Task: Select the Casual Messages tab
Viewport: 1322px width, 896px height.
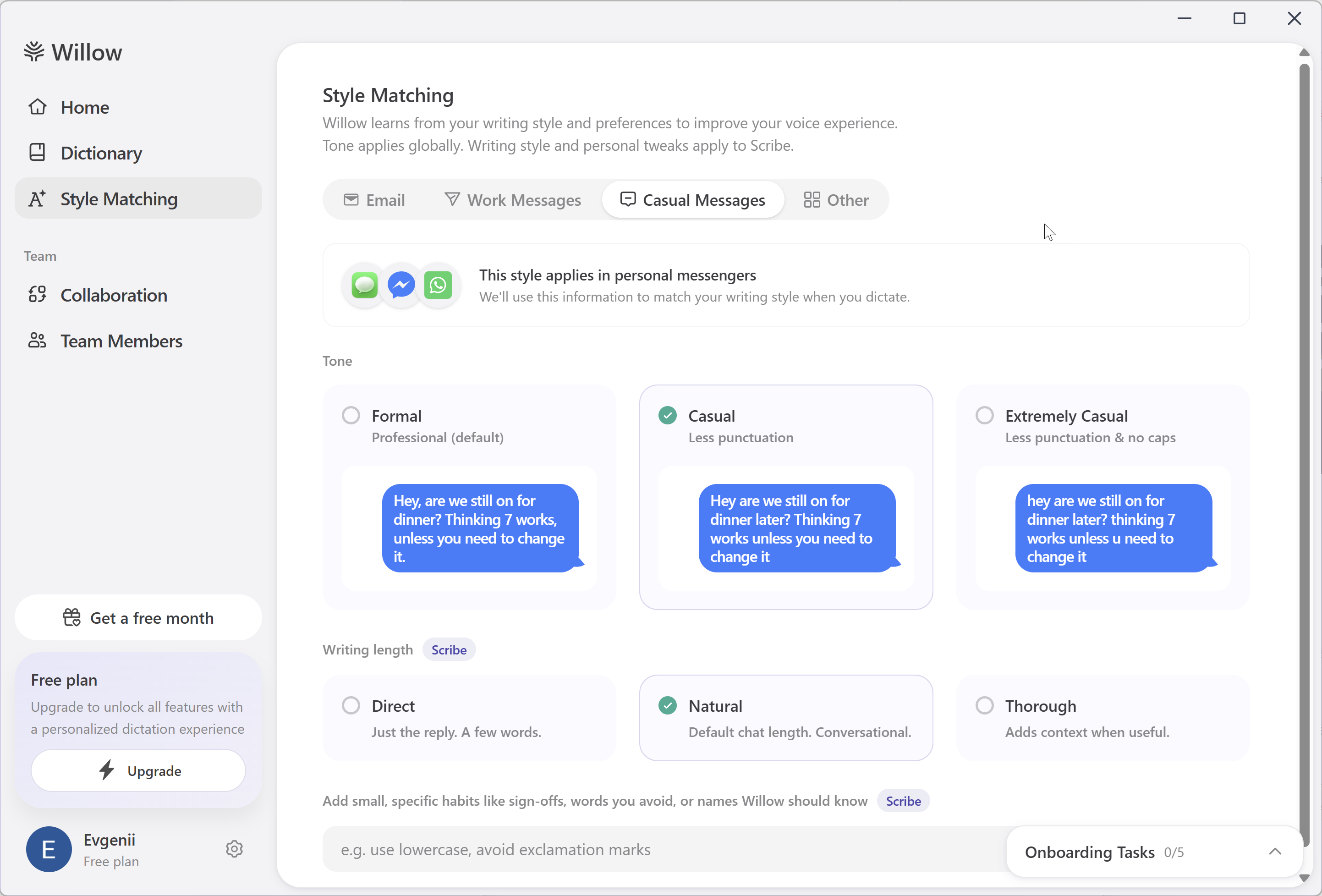Action: (693, 200)
